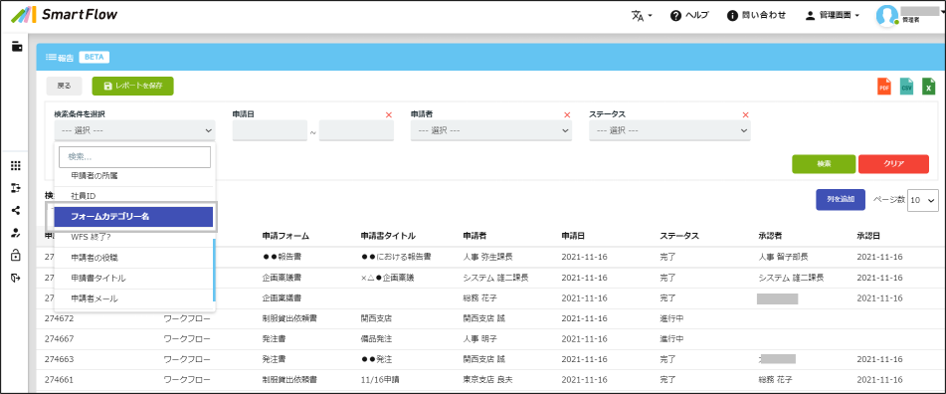Click the 戻る back button
Viewport: 946px width, 394px height.
click(64, 86)
